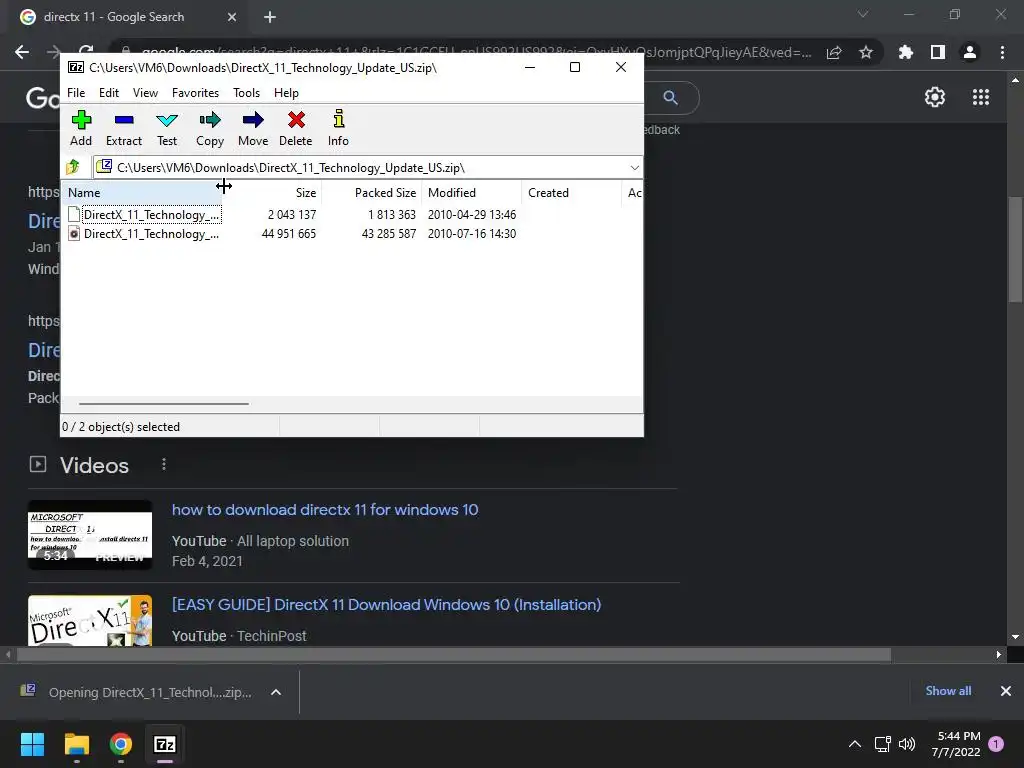The width and height of the screenshot is (1024, 768).
Task: Close the downloads bar
Action: (1006, 691)
